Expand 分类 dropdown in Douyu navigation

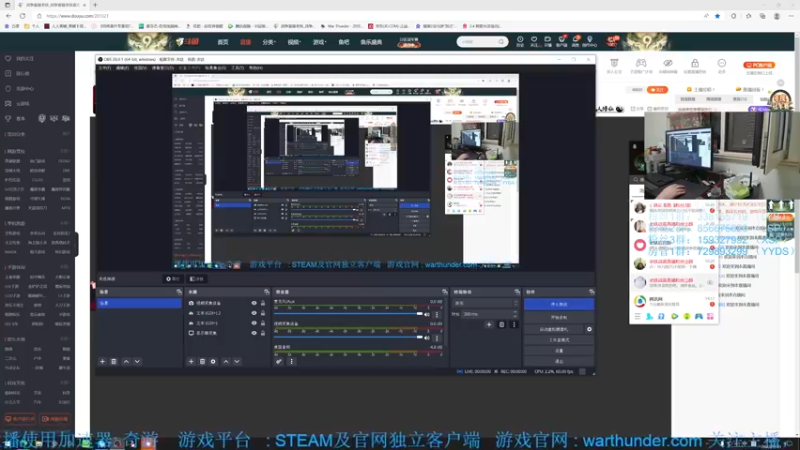pyautogui.click(x=269, y=42)
